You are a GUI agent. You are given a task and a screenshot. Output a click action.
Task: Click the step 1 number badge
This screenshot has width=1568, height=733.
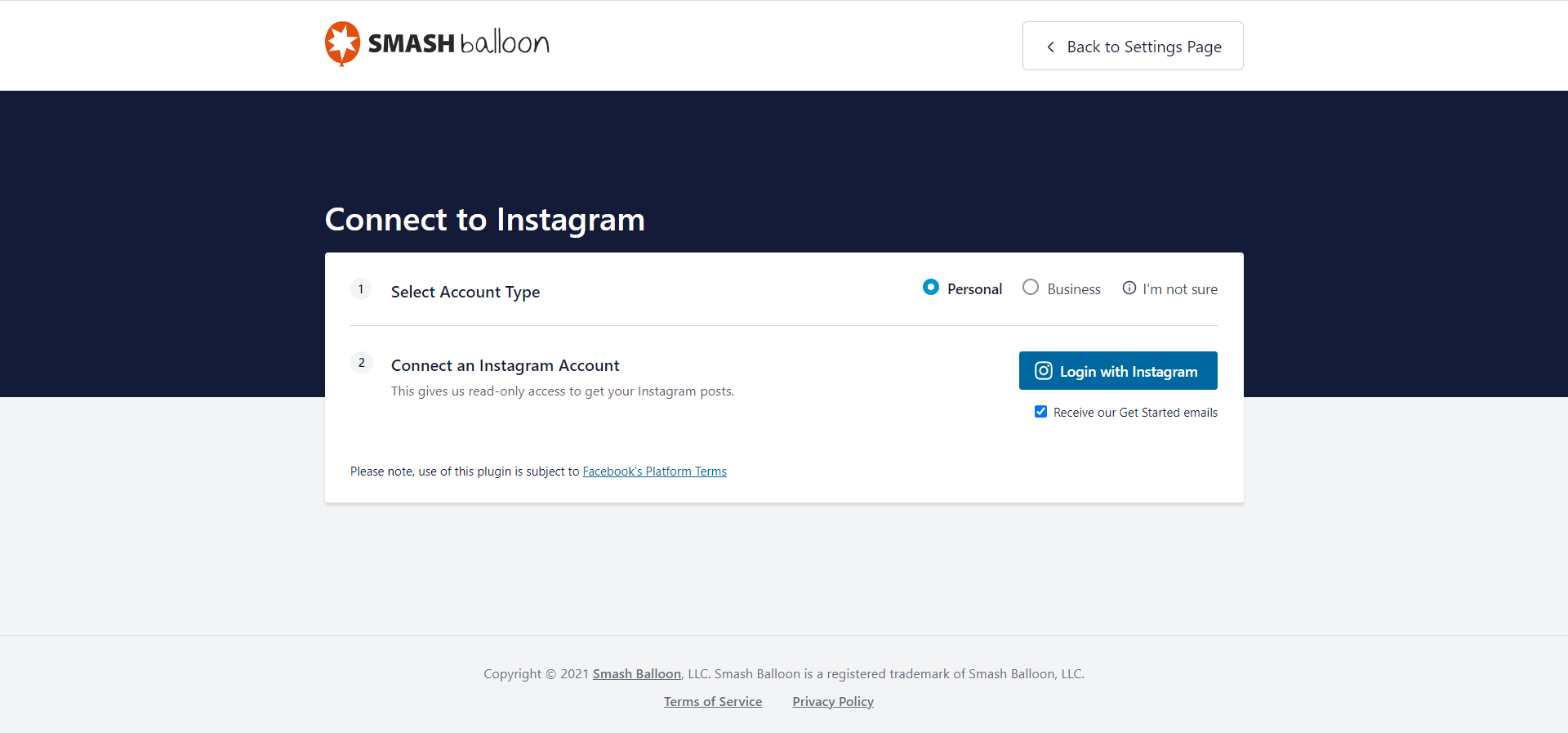click(361, 289)
